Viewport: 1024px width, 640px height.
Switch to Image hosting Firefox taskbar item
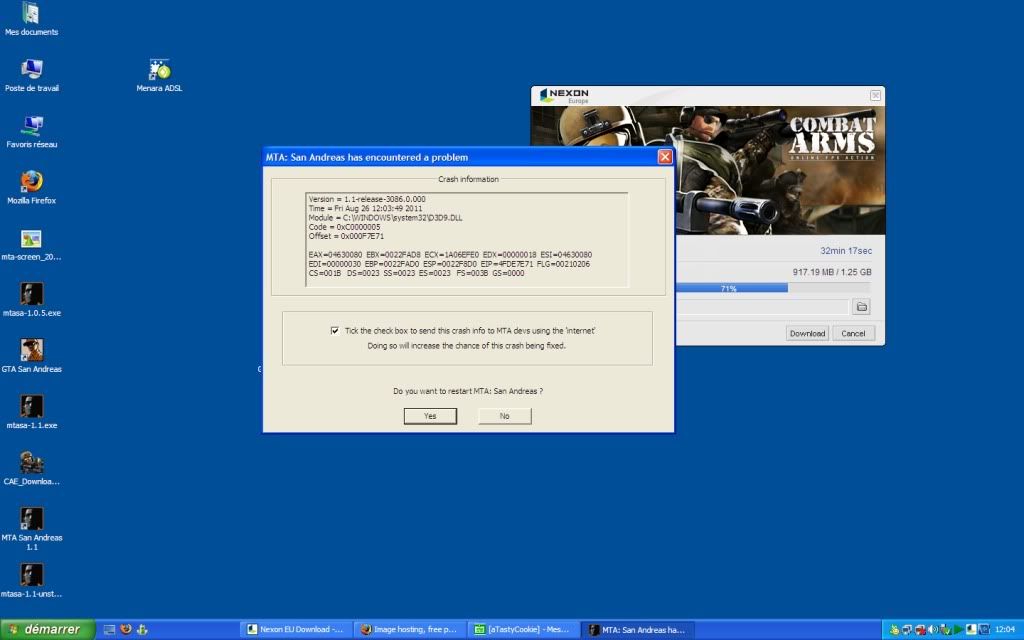coord(410,630)
